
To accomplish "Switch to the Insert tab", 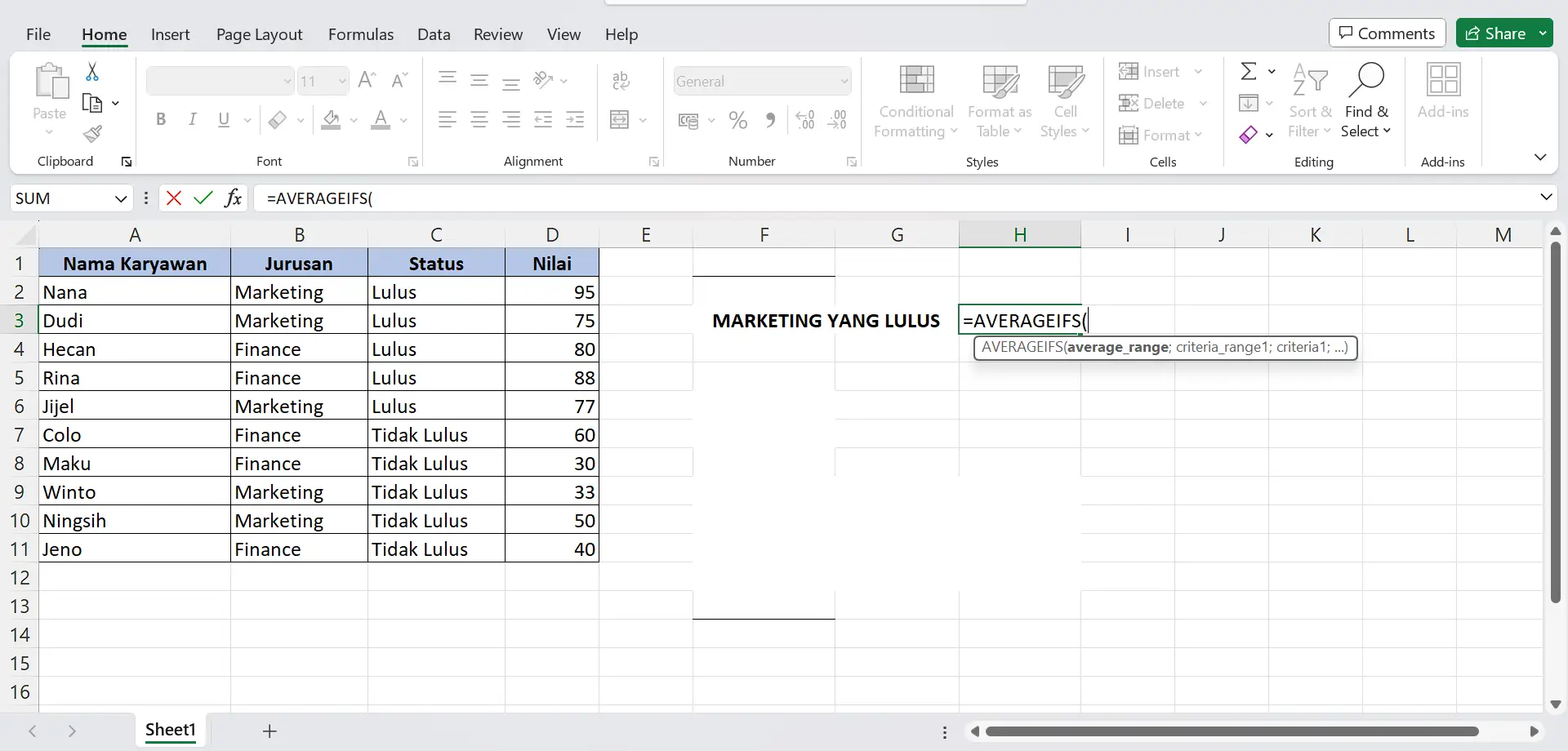I will click(x=170, y=34).
